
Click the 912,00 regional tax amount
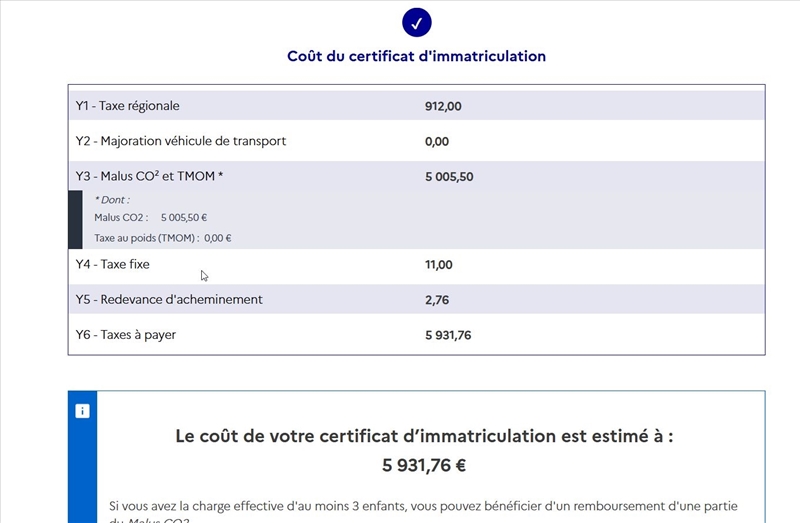click(443, 106)
